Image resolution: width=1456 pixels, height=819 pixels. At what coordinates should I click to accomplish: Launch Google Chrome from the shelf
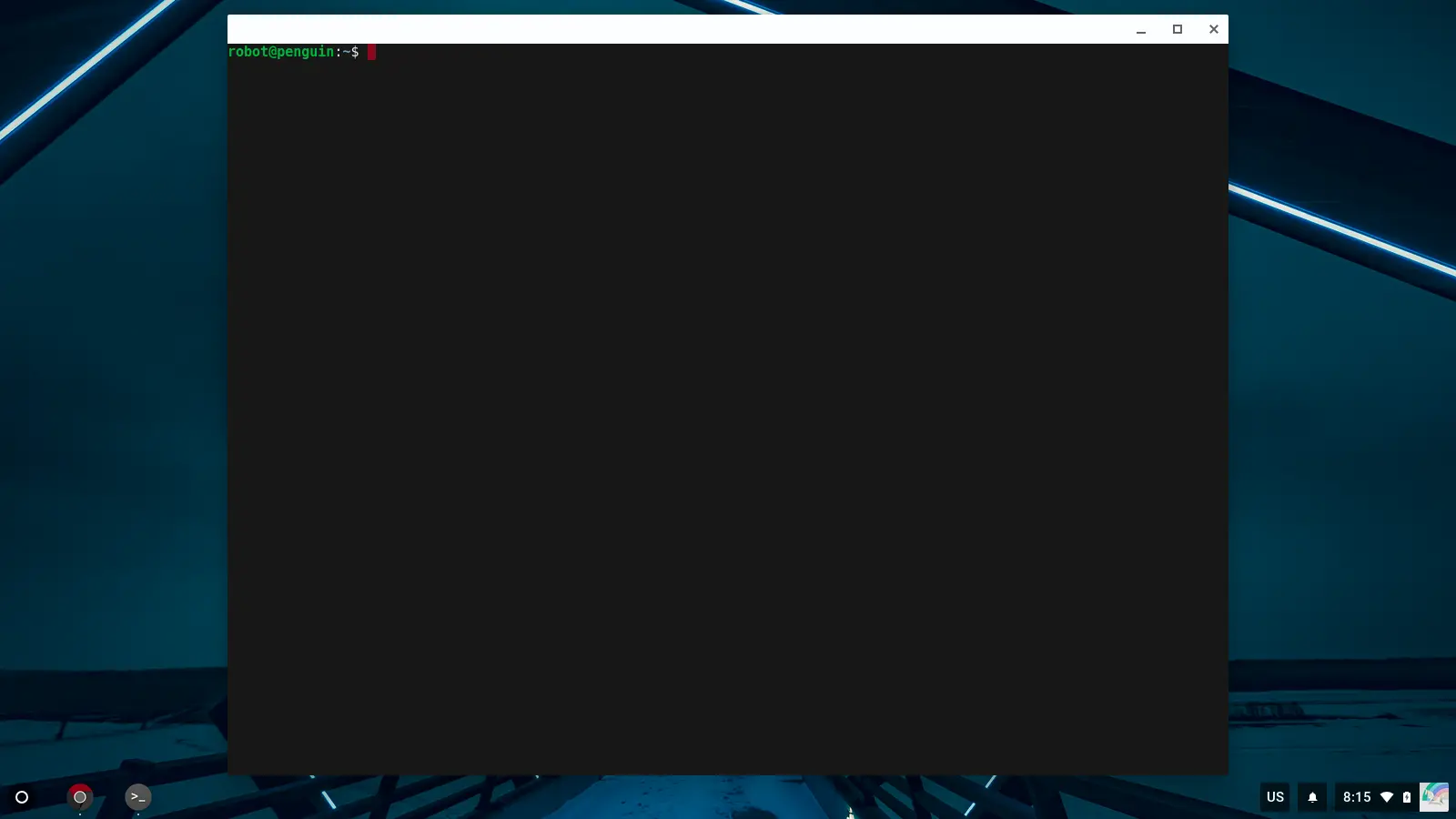click(80, 797)
